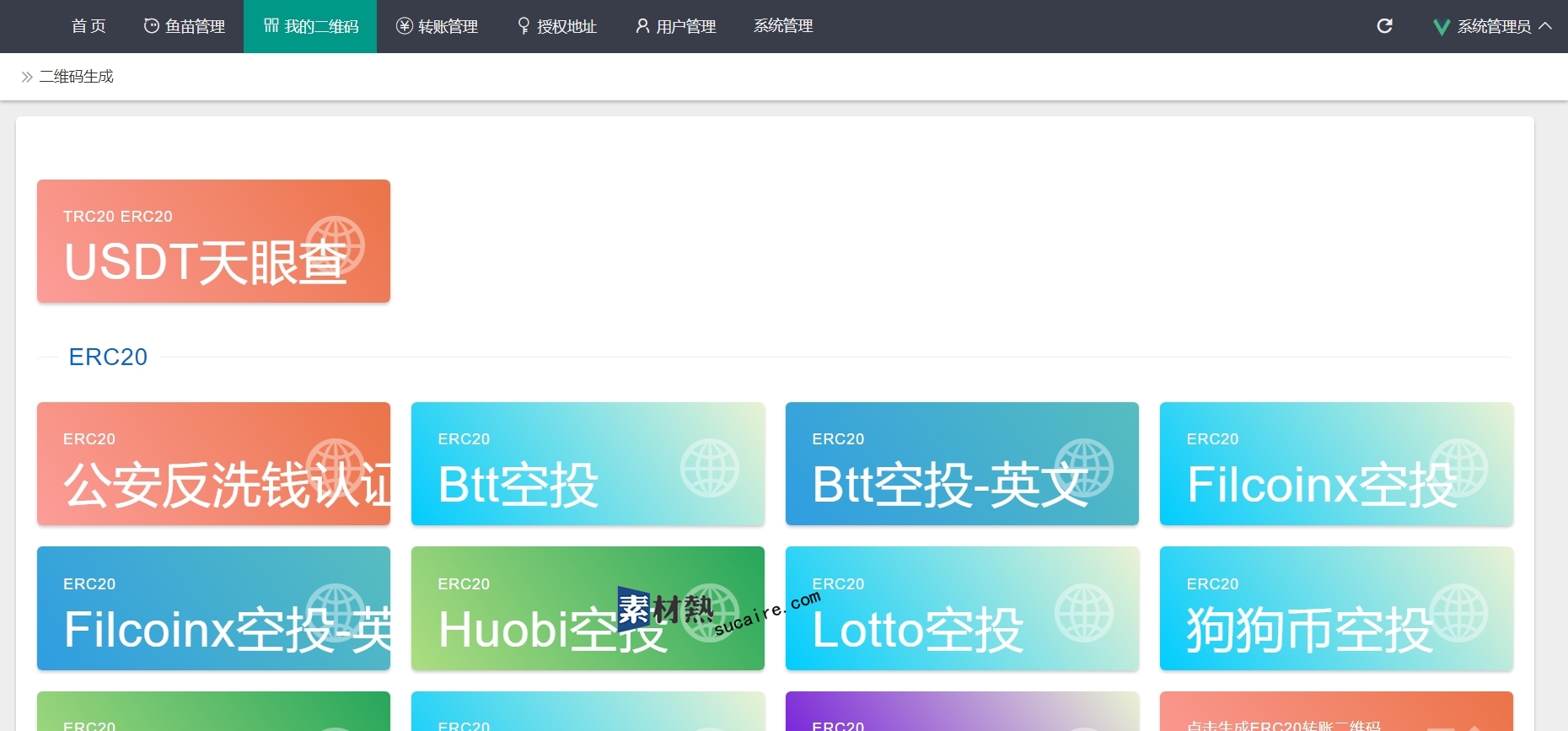Select the 我的二维码 menu tab
The width and height of the screenshot is (1568, 731).
click(x=310, y=26)
